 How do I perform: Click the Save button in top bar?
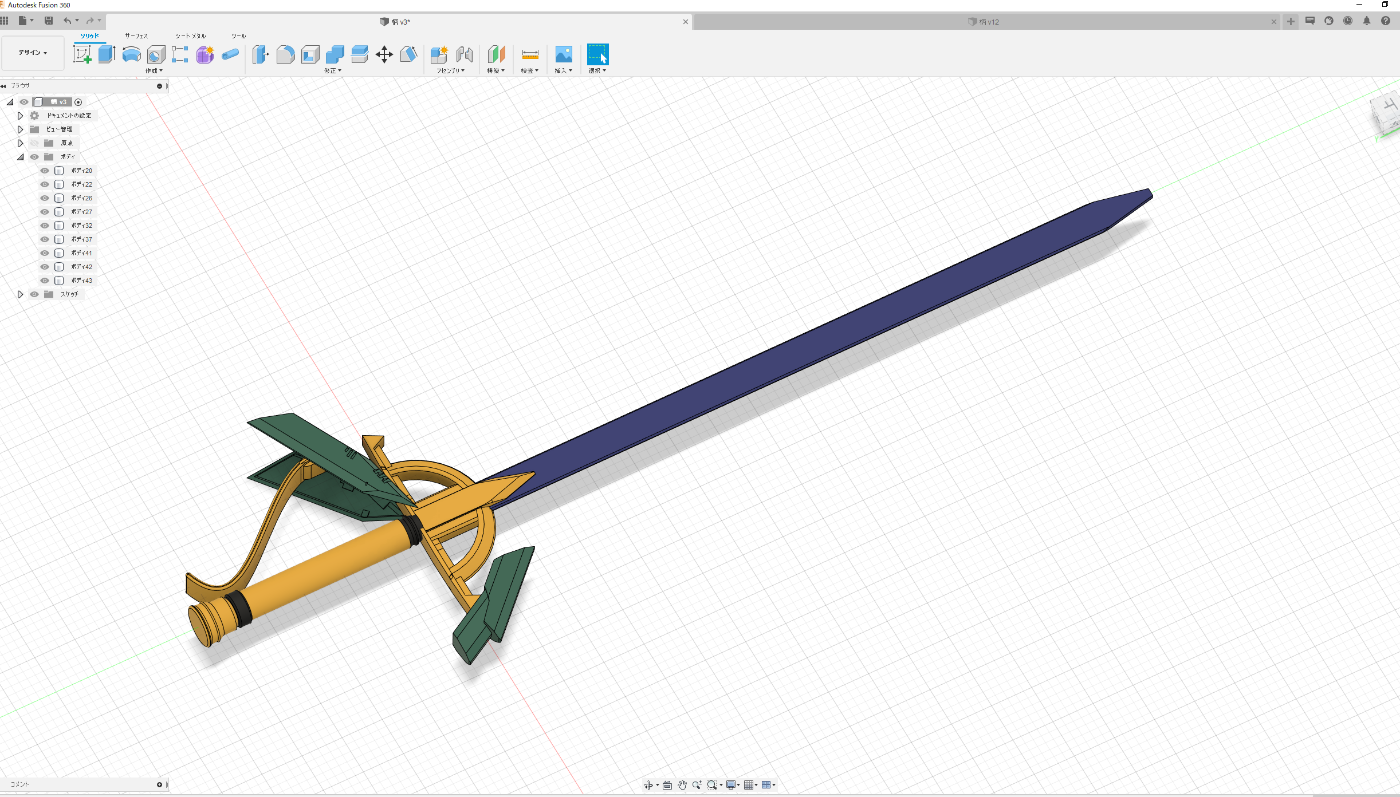[48, 20]
